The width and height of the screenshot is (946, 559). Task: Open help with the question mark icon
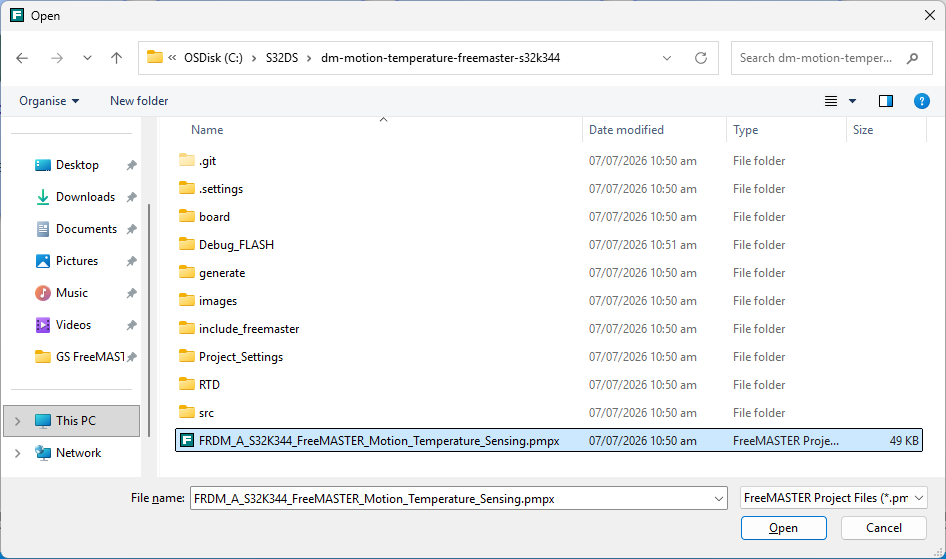[921, 101]
